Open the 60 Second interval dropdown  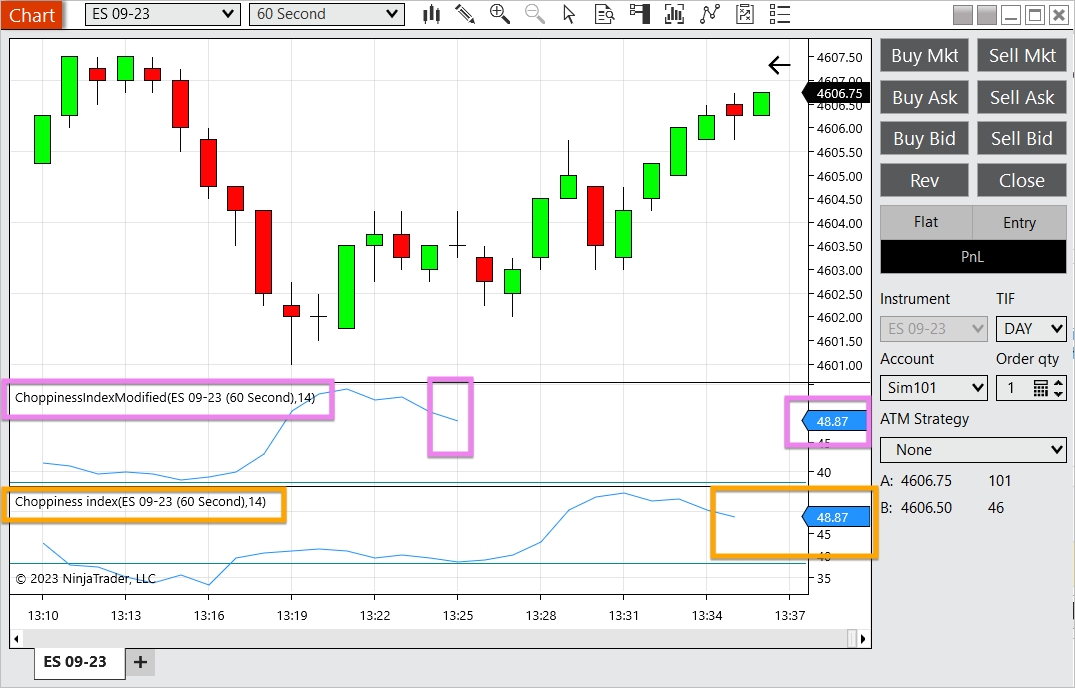pos(326,14)
